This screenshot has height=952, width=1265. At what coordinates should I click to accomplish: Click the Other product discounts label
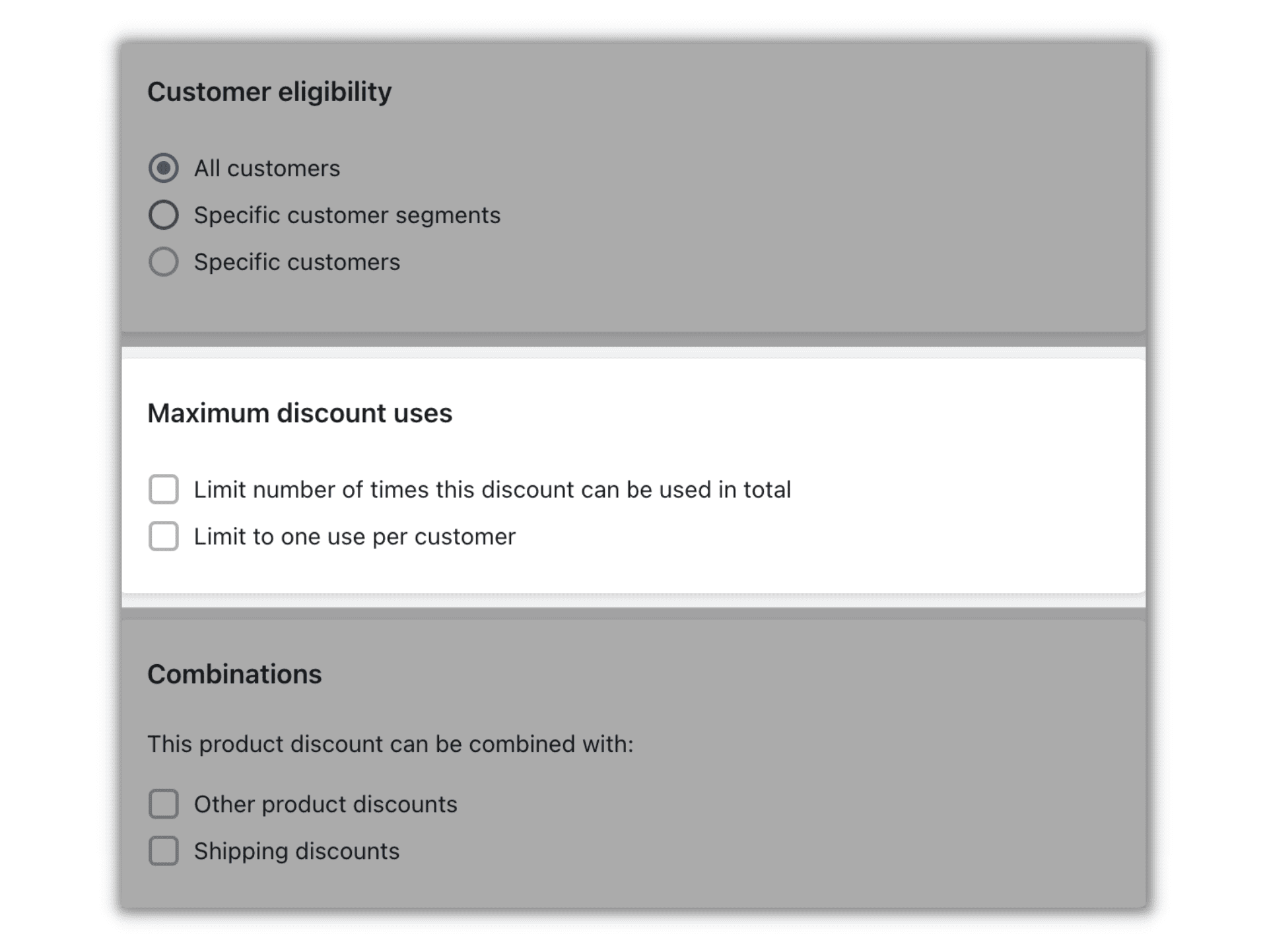(x=325, y=804)
